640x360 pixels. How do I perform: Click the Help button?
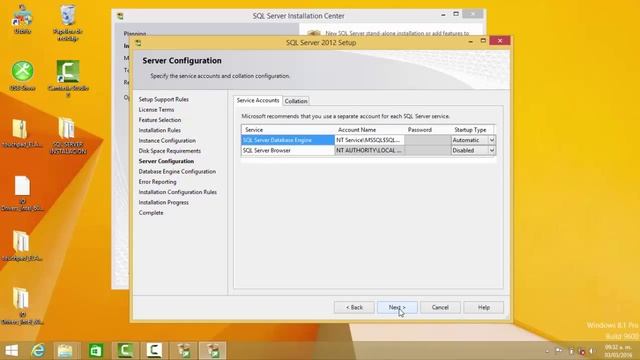coord(484,307)
